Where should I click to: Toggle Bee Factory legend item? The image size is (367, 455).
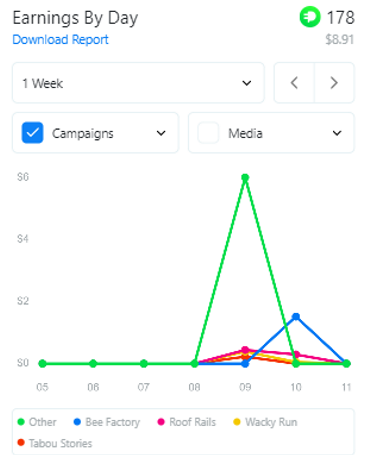107,422
